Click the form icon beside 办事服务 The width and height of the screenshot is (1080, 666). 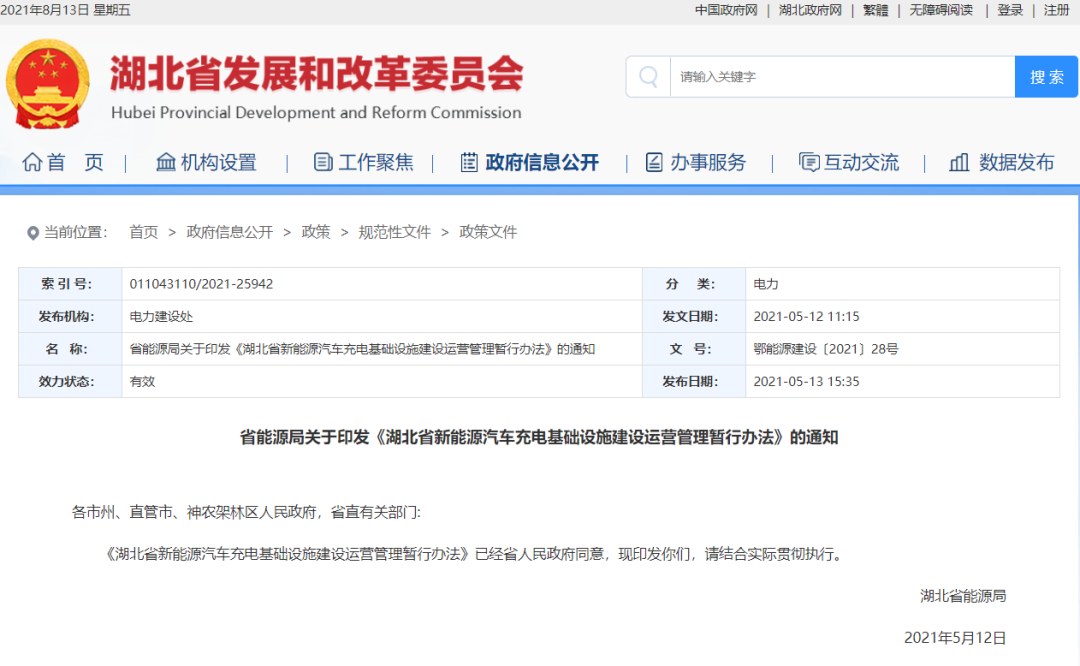(x=654, y=162)
